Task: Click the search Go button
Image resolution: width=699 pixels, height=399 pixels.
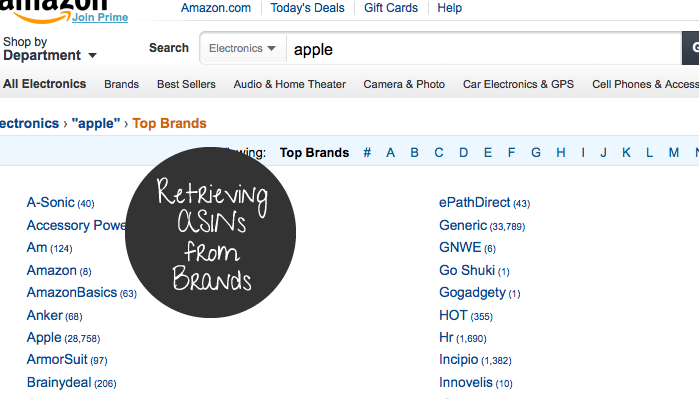Action: [691, 48]
